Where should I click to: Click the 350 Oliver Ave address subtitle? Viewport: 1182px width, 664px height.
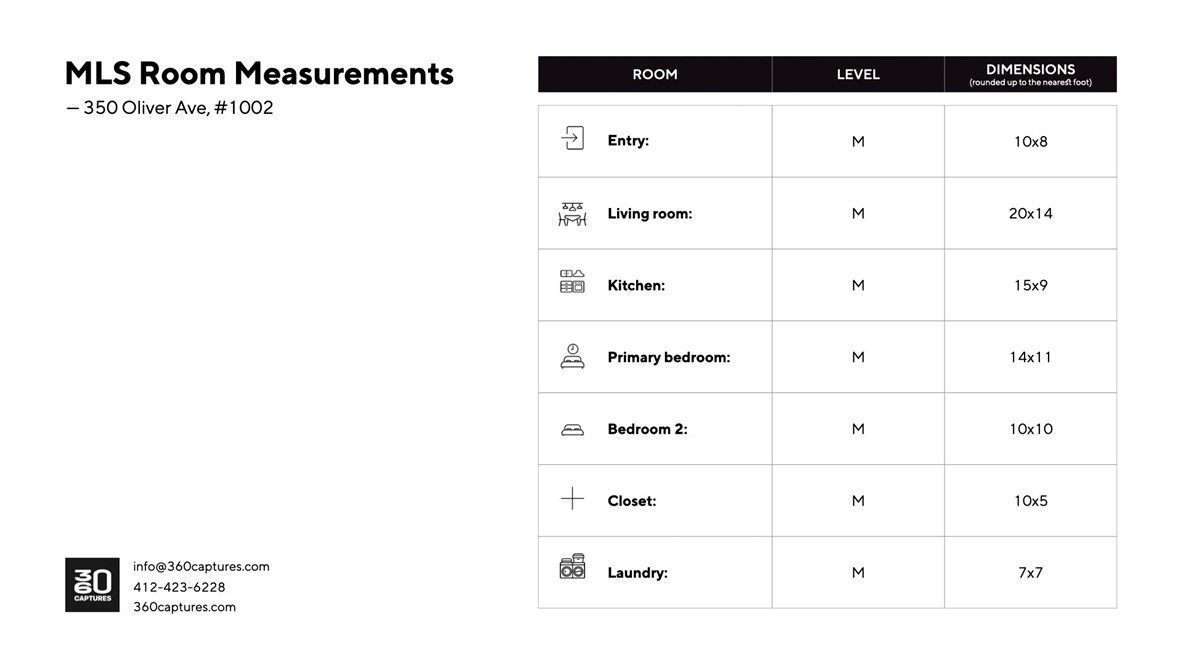[170, 108]
